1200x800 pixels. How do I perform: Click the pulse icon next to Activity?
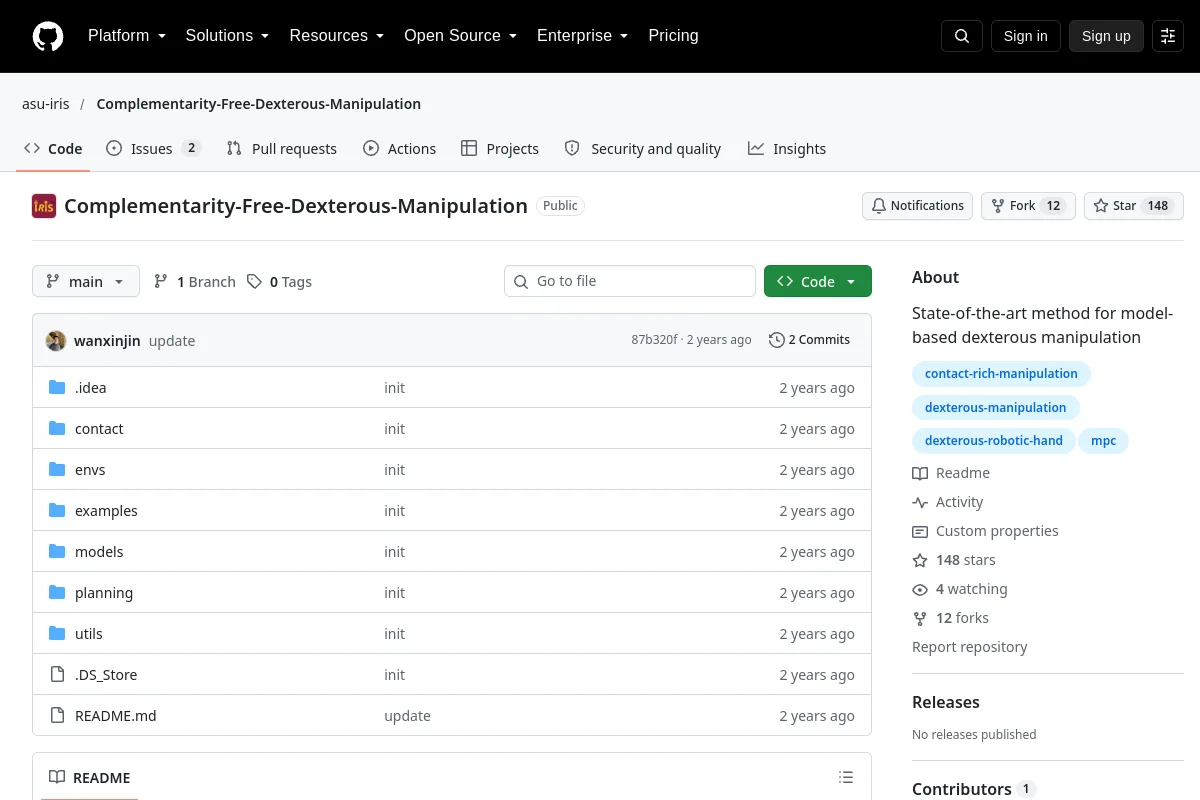[x=920, y=502]
